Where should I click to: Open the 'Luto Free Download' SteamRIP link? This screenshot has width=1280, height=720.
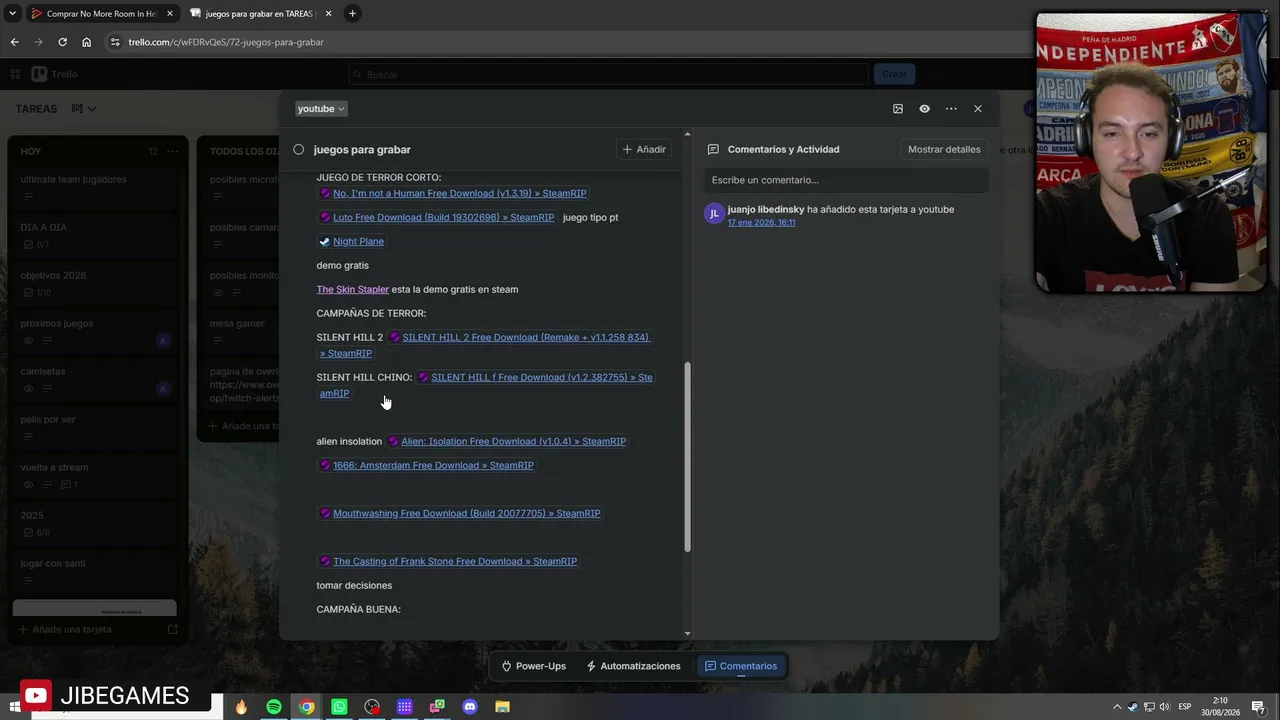coord(436,217)
